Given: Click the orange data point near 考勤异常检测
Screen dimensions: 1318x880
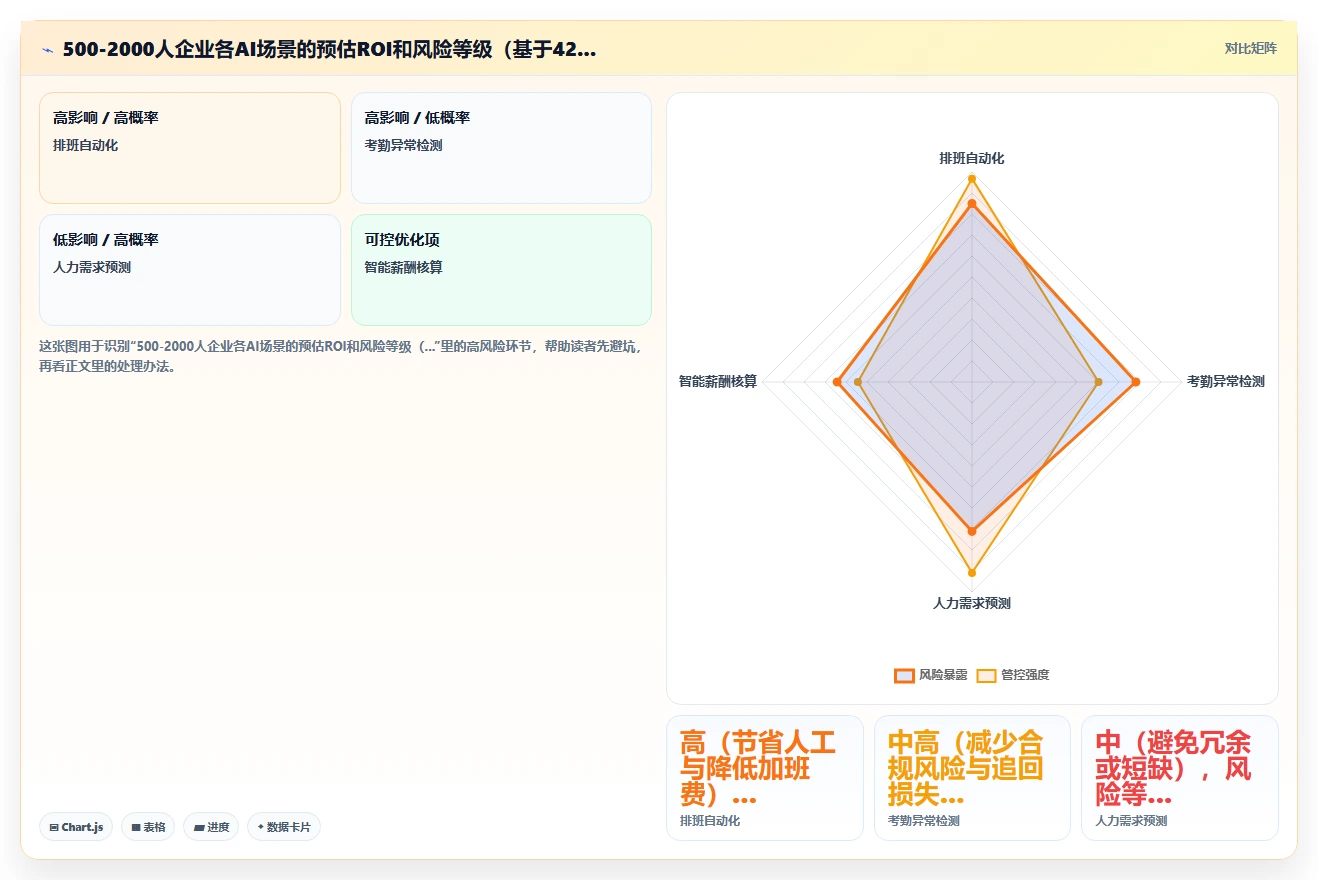Looking at the screenshot, I should (x=1135, y=381).
